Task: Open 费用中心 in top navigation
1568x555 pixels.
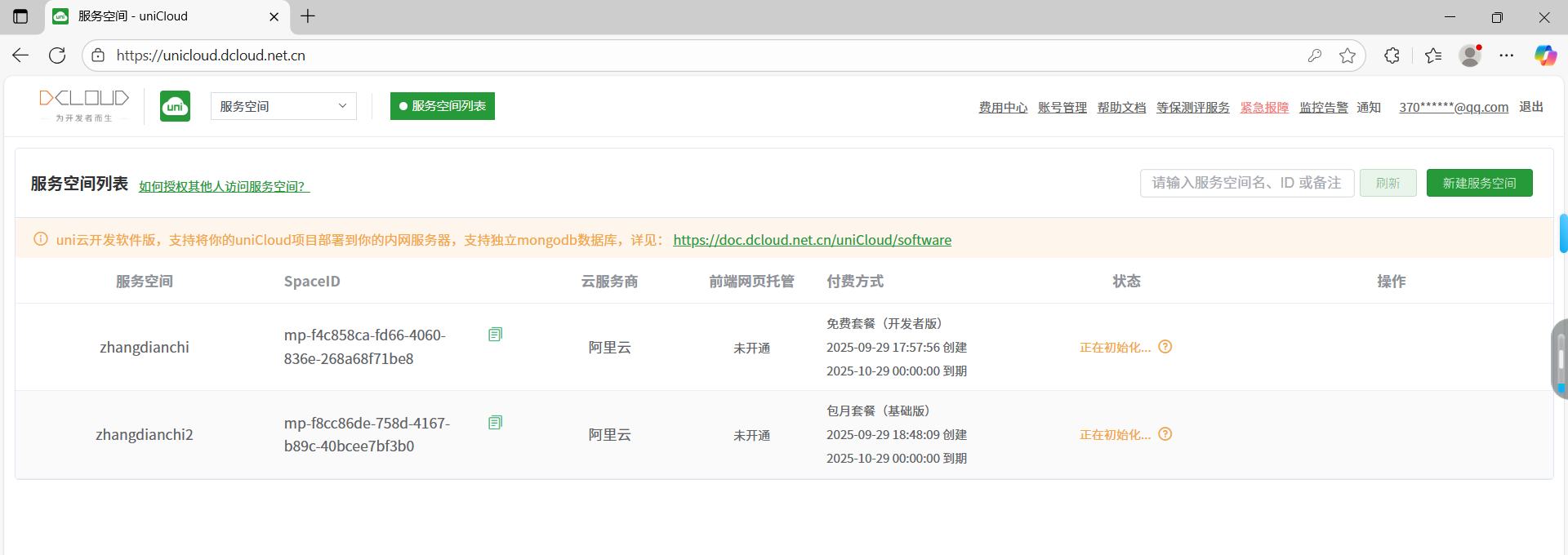Action: [1003, 108]
